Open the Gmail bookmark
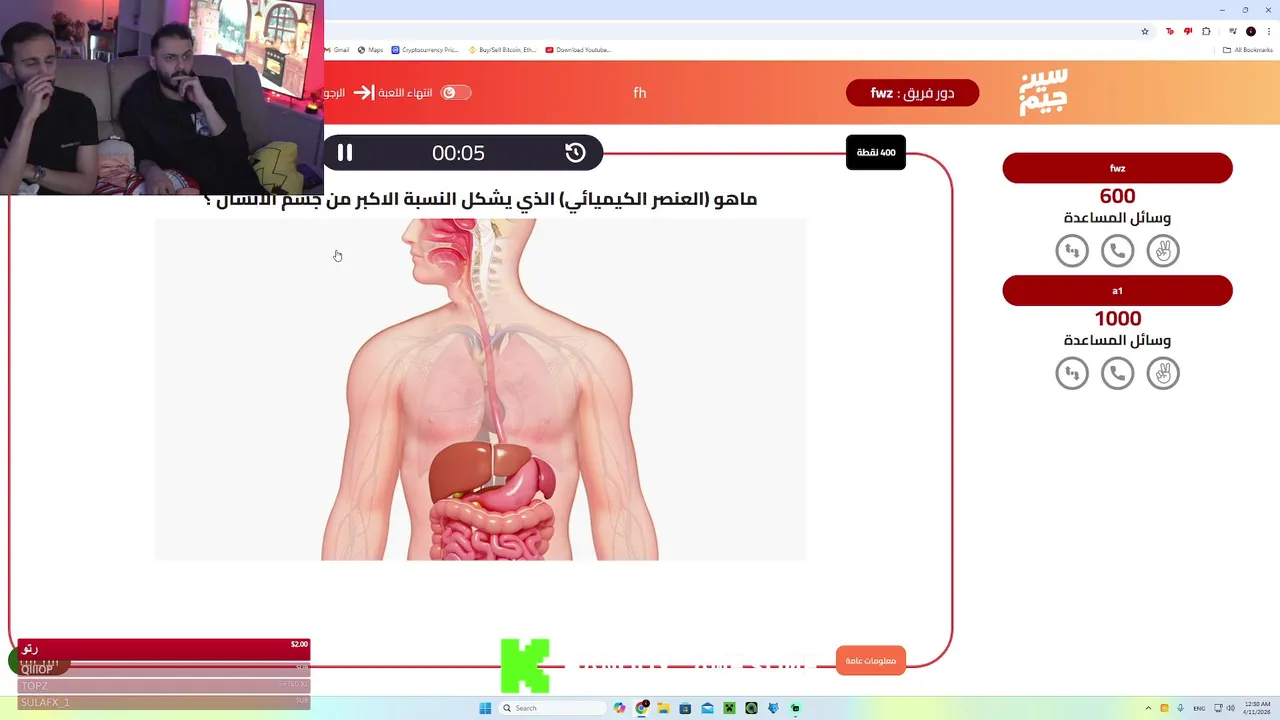 coord(336,50)
